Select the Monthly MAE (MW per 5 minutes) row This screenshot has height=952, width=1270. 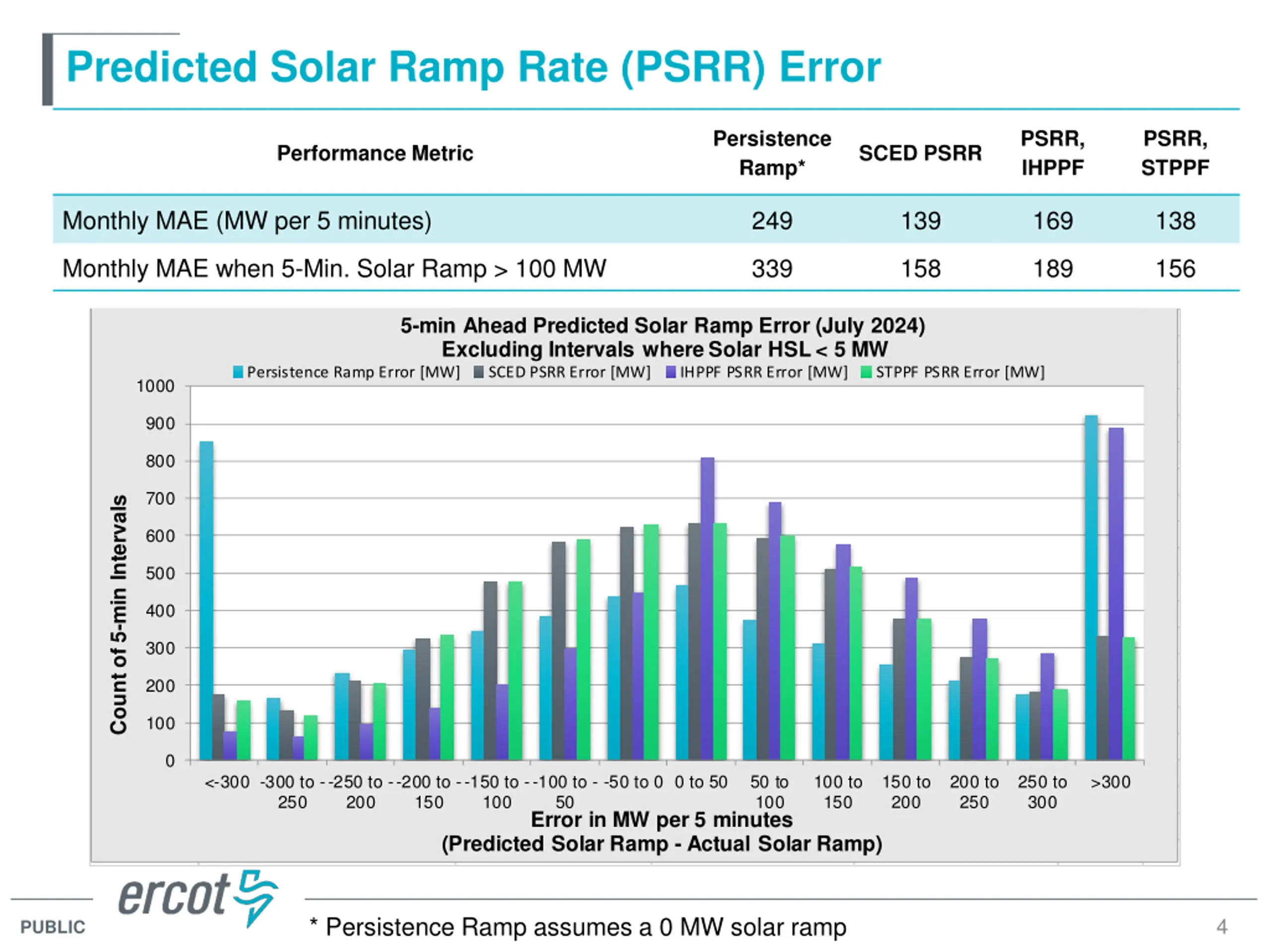pyautogui.click(x=646, y=220)
